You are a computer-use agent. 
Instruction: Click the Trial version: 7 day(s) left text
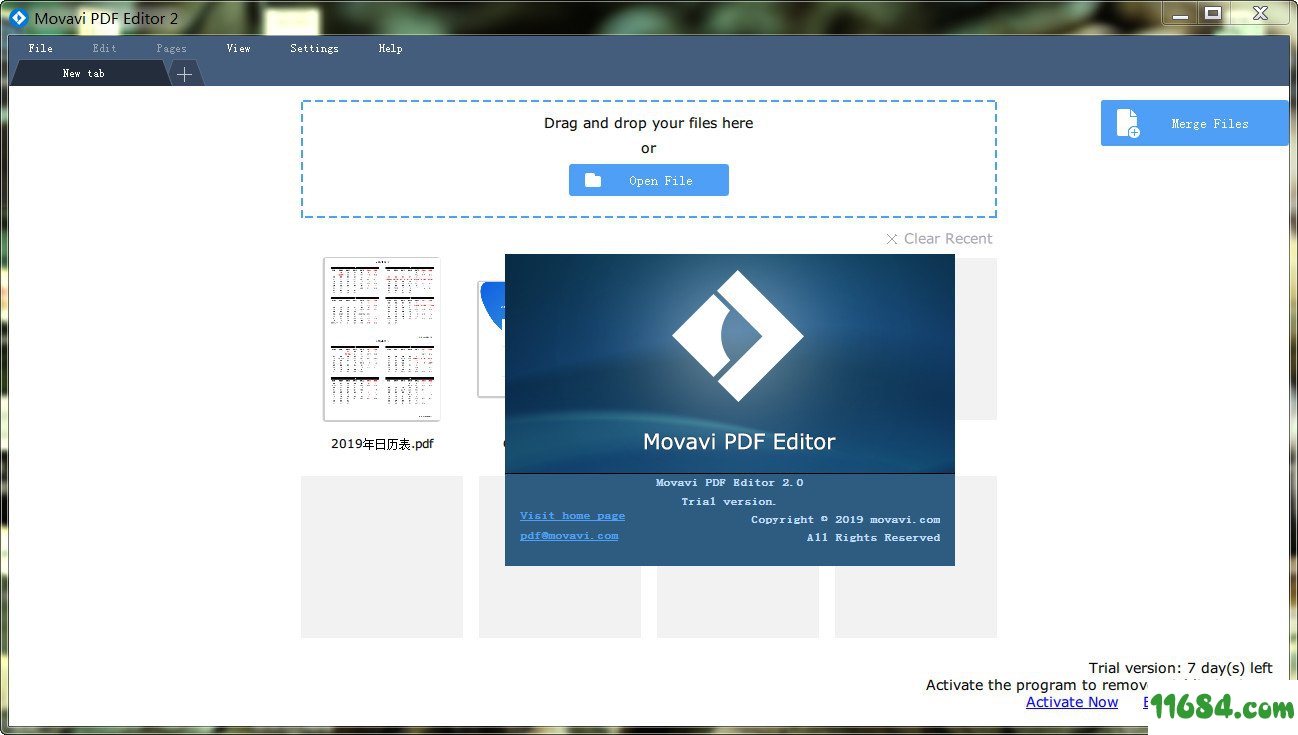pos(1180,668)
